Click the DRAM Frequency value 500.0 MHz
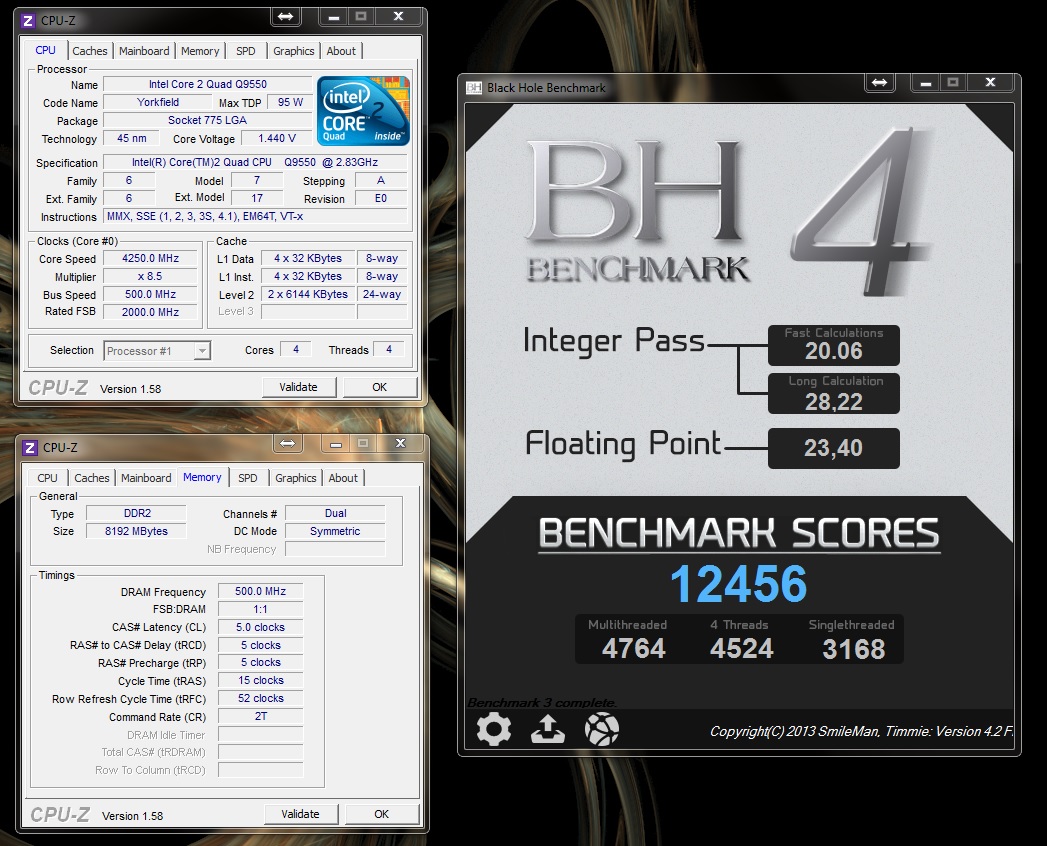 [x=260, y=592]
